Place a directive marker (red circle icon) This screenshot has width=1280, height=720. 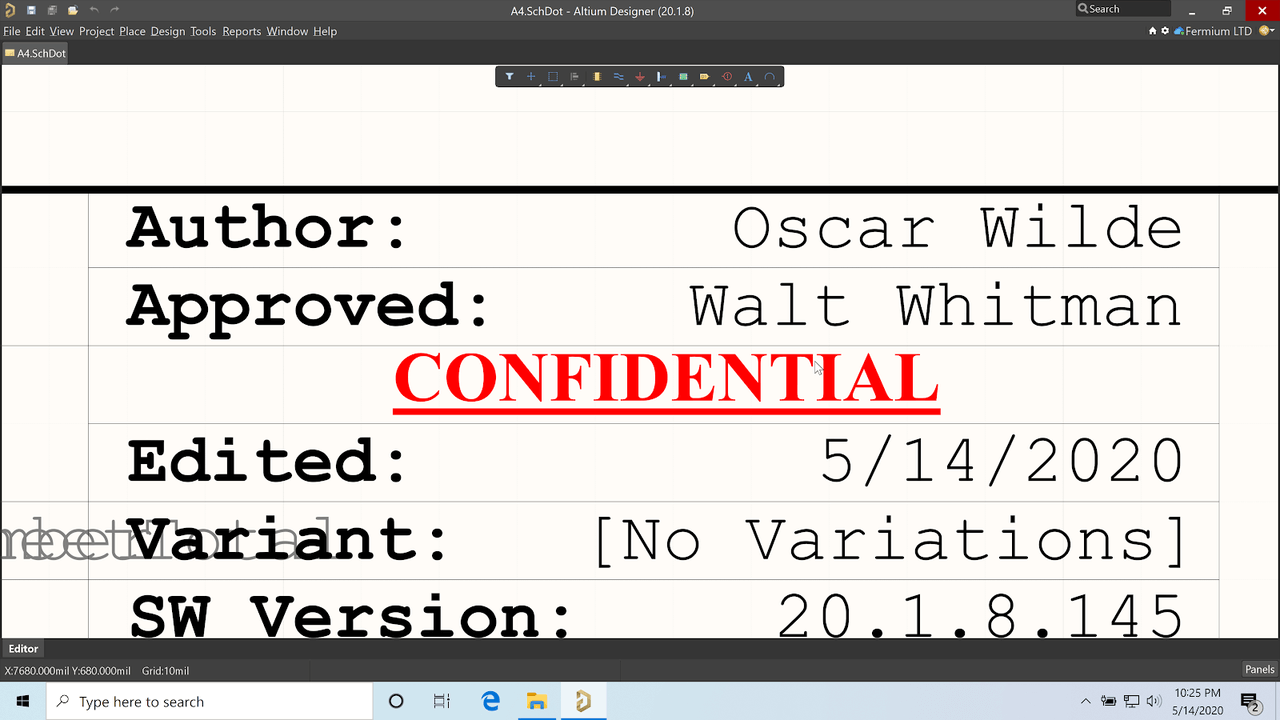coord(727,76)
